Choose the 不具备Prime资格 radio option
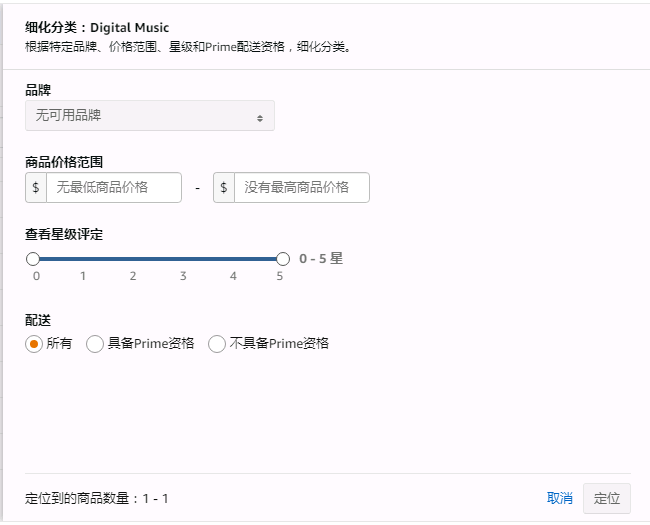This screenshot has height=525, width=650. pos(217,344)
